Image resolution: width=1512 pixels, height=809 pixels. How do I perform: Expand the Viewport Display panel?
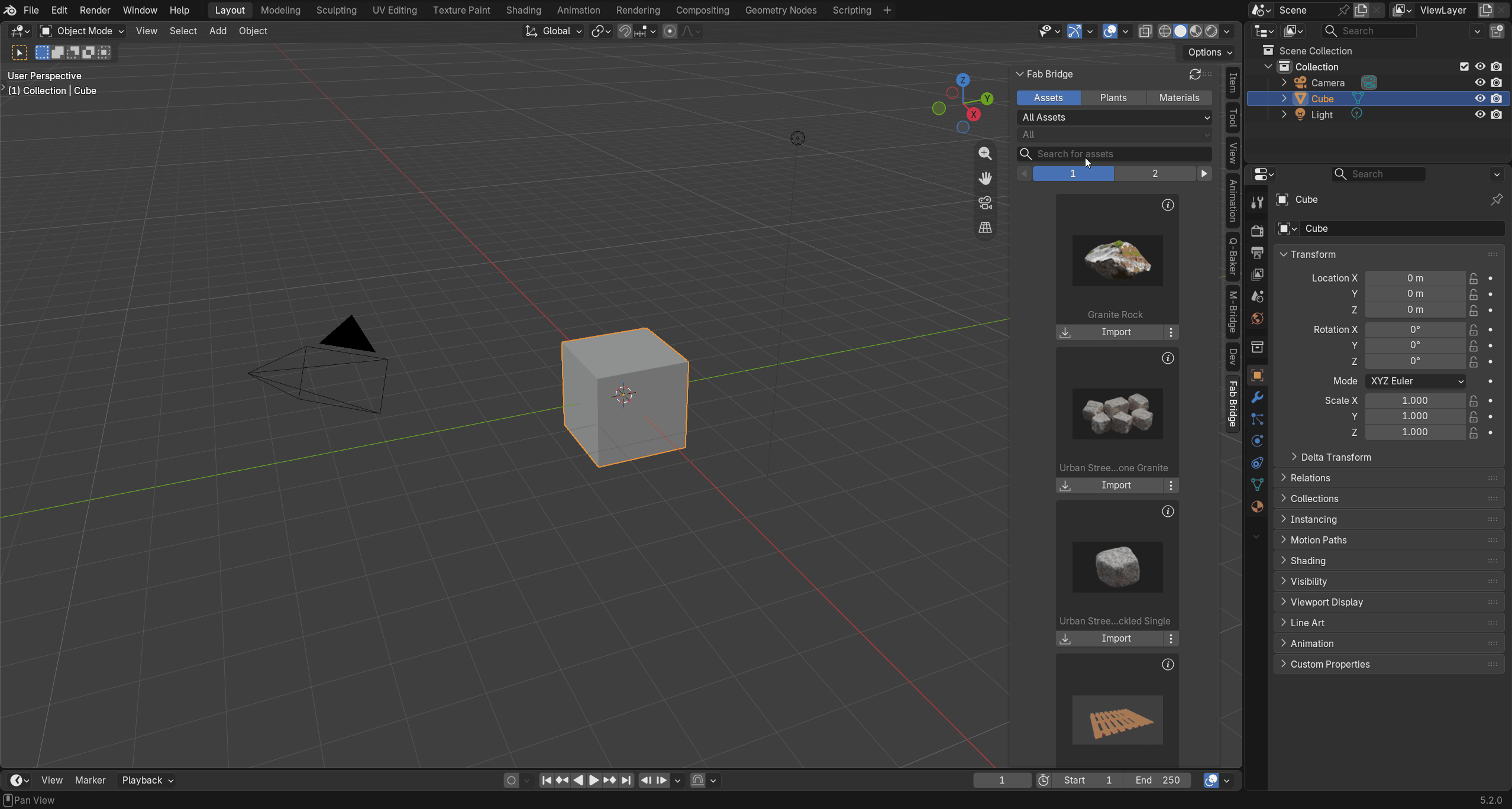point(1389,602)
